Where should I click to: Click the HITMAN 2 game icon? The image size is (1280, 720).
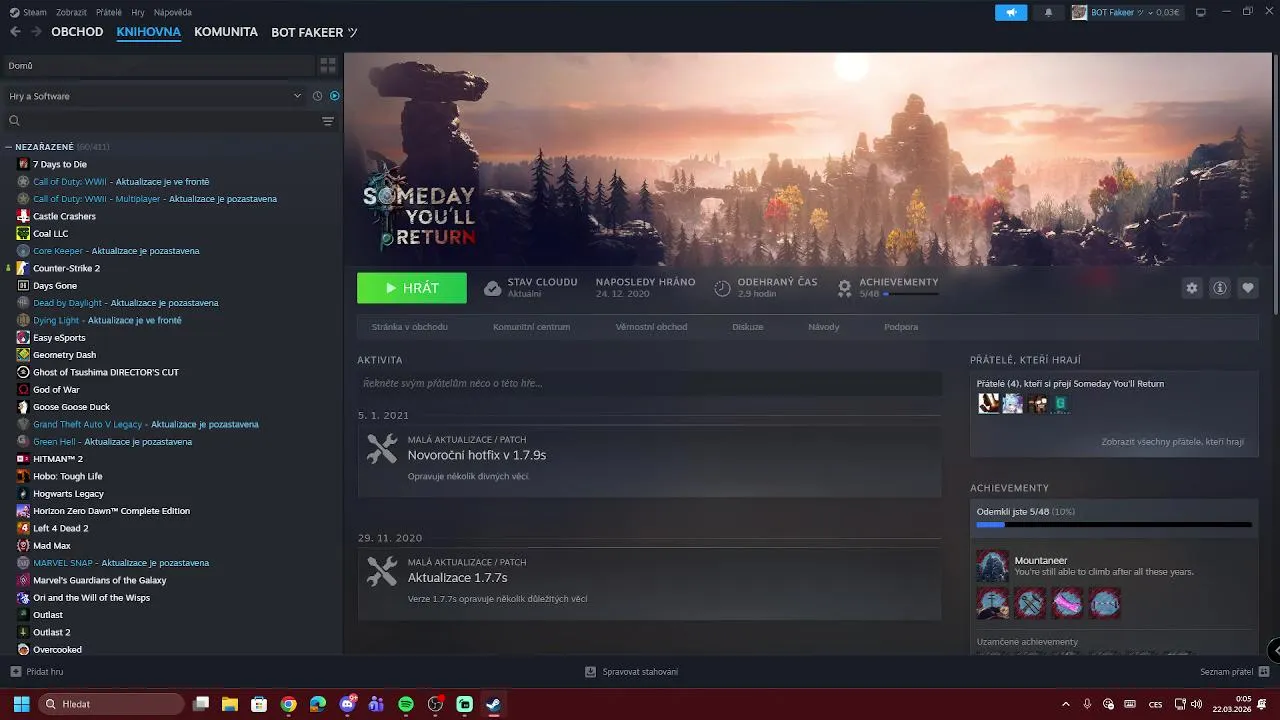23,459
